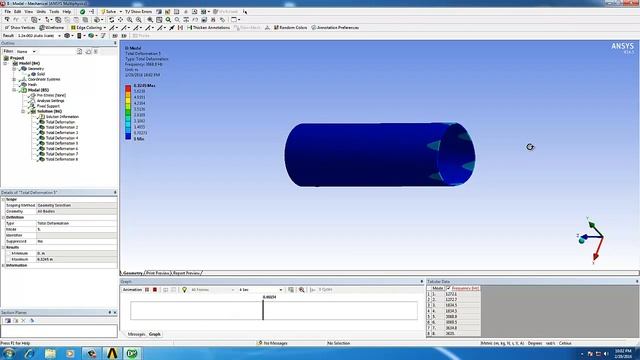Select Total Deformation 6 result

(x=62, y=149)
